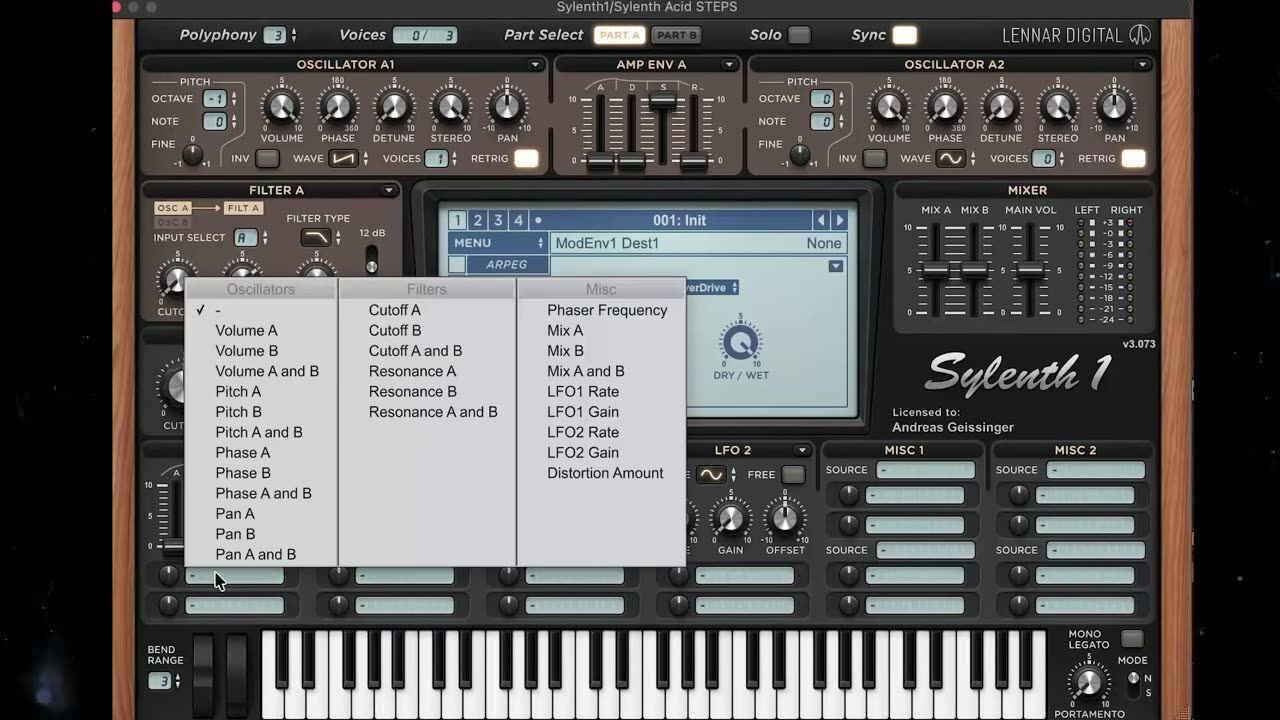Click Oscillator A1 Pan knob
The width and height of the screenshot is (1280, 720).
[507, 106]
